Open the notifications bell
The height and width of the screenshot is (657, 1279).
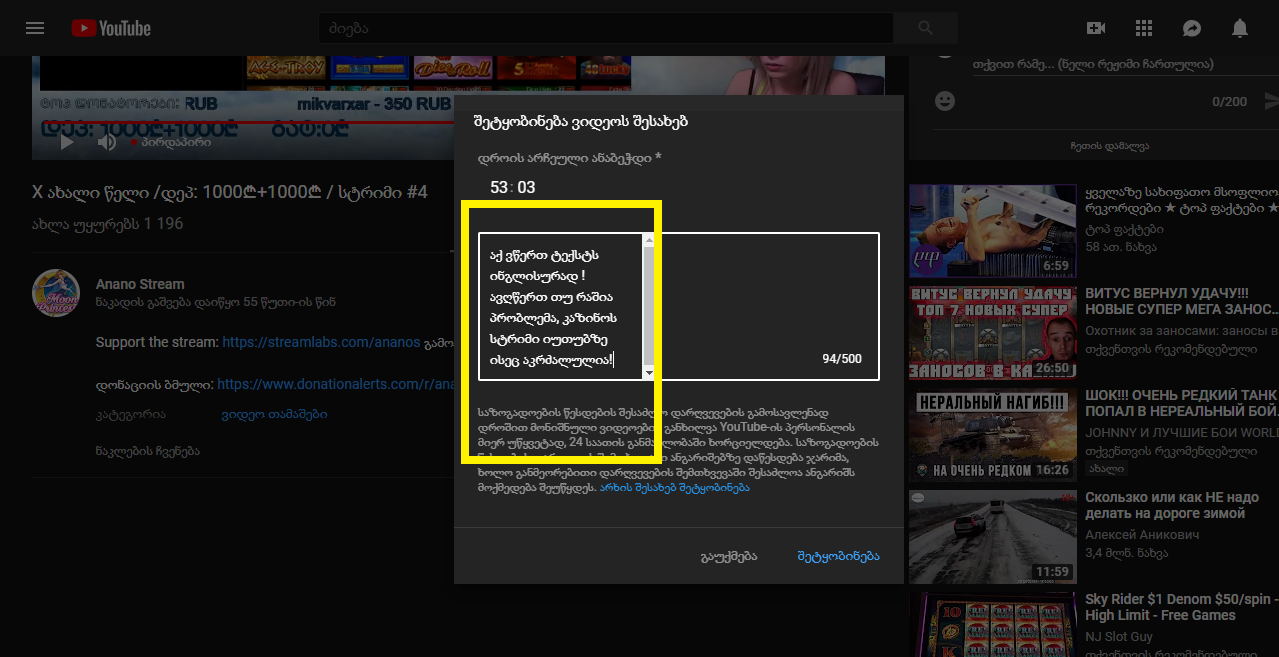(x=1240, y=28)
